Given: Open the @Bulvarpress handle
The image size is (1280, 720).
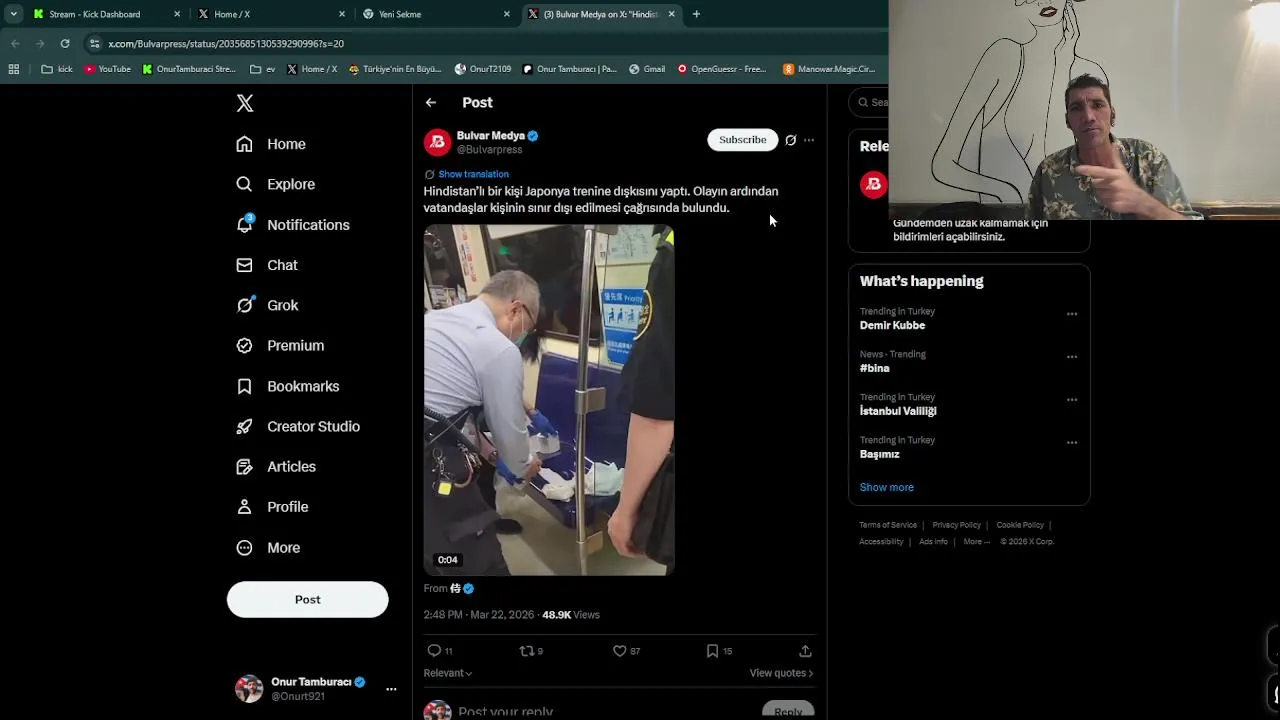Looking at the screenshot, I should [489, 150].
